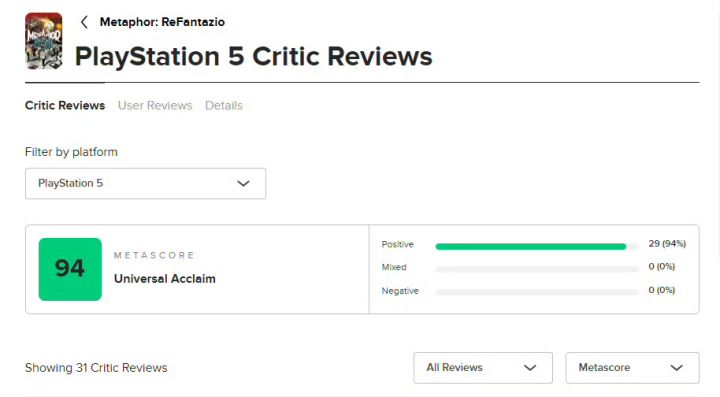Click the Mixed reviews bar
Screen dimensions: 720x397
click(537, 269)
